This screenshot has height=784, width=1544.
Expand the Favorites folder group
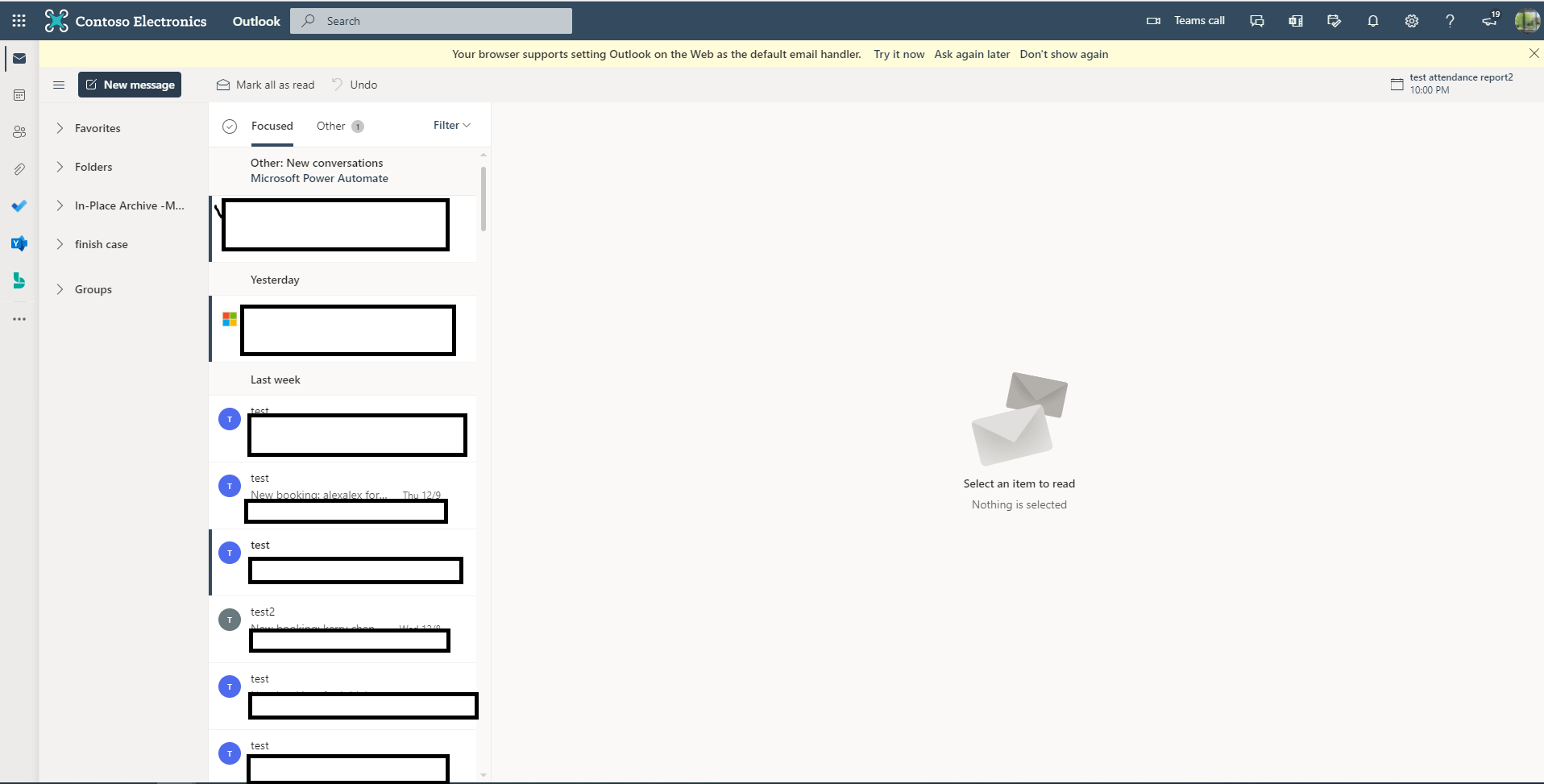(x=60, y=128)
